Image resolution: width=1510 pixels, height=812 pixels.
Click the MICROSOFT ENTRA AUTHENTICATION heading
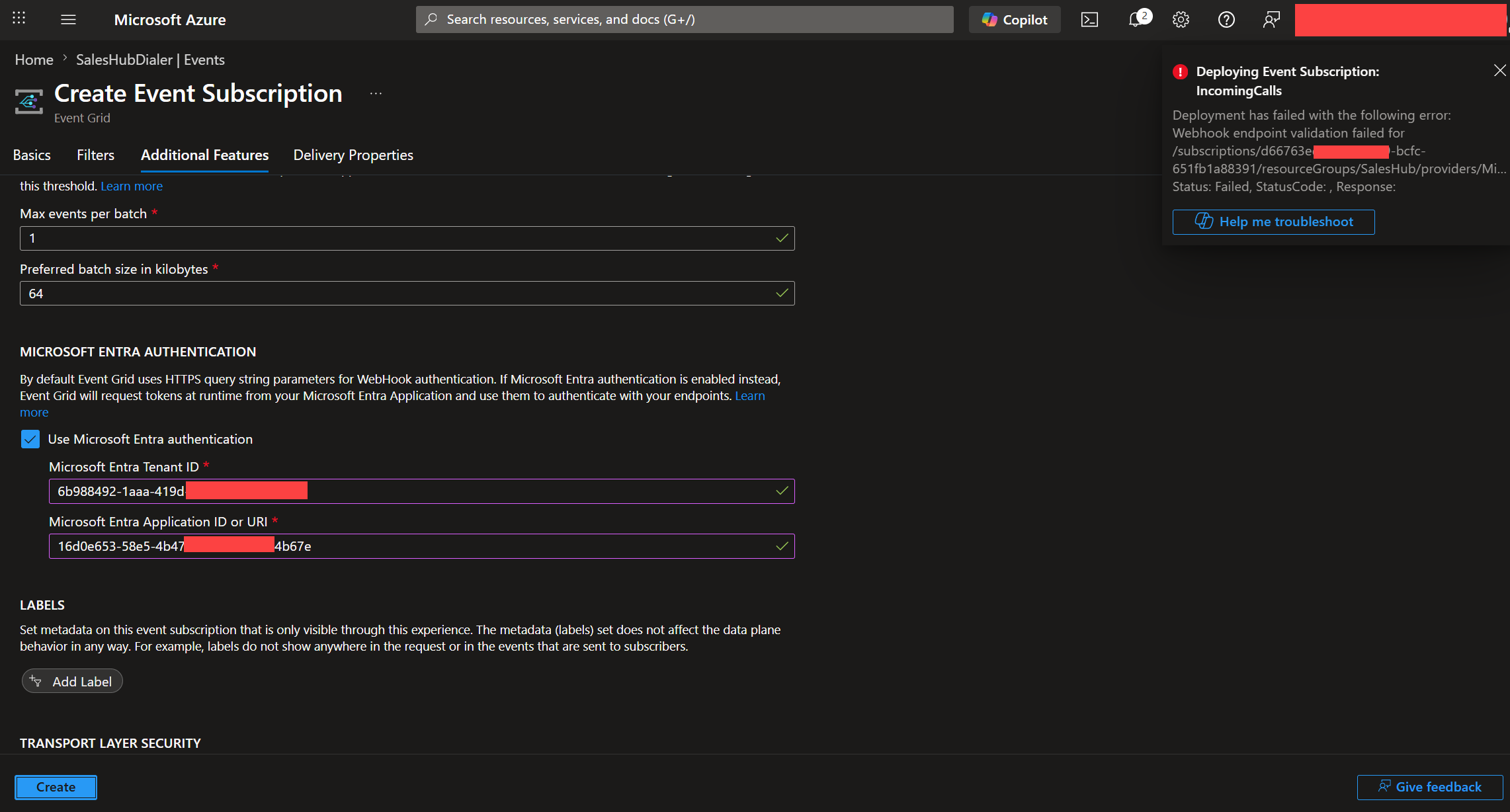[x=138, y=352]
